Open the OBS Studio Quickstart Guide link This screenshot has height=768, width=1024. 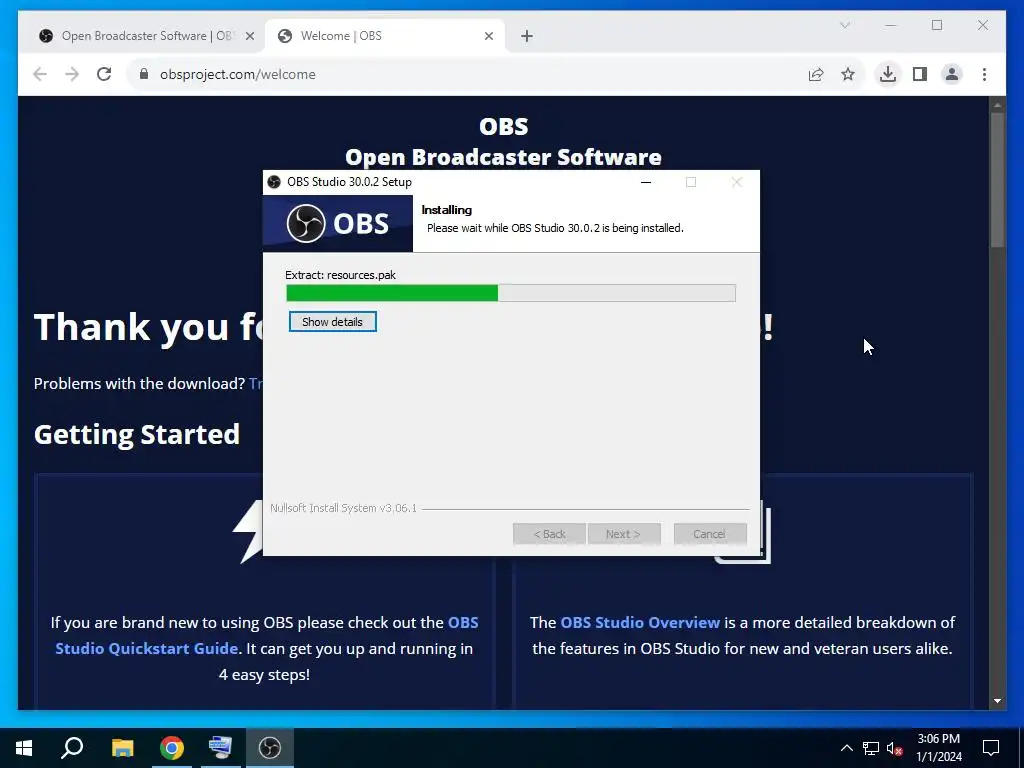tap(266, 635)
